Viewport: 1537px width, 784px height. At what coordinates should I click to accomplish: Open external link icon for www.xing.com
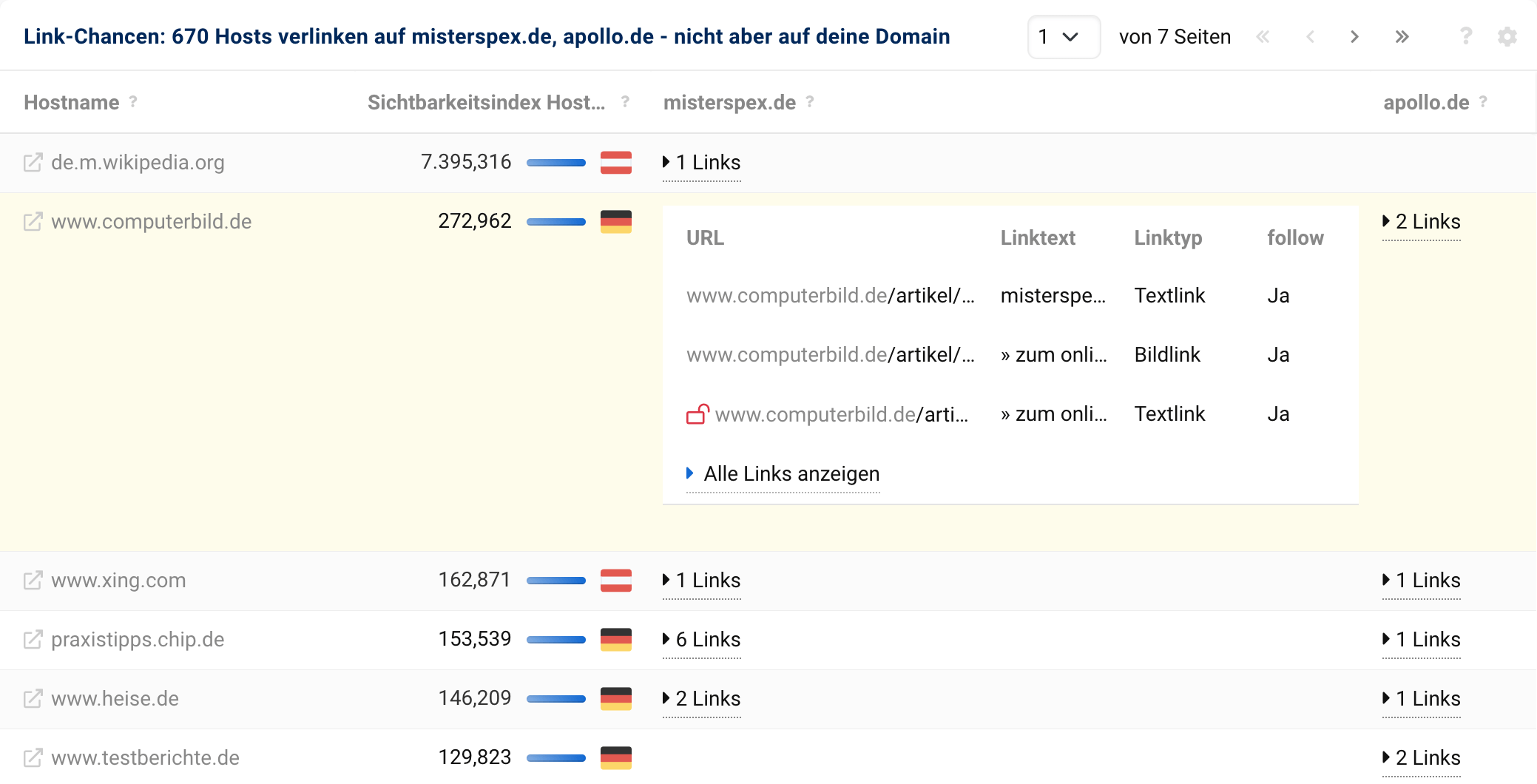(33, 581)
